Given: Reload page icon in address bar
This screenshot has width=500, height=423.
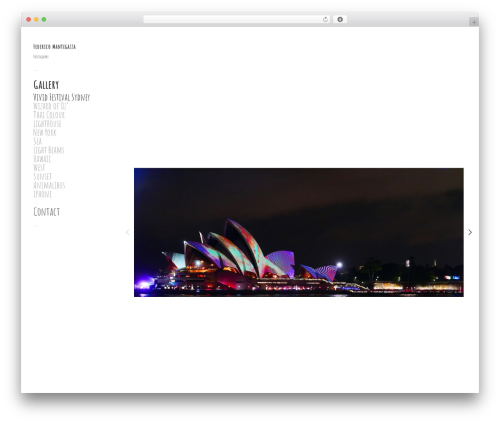Looking at the screenshot, I should (x=325, y=19).
